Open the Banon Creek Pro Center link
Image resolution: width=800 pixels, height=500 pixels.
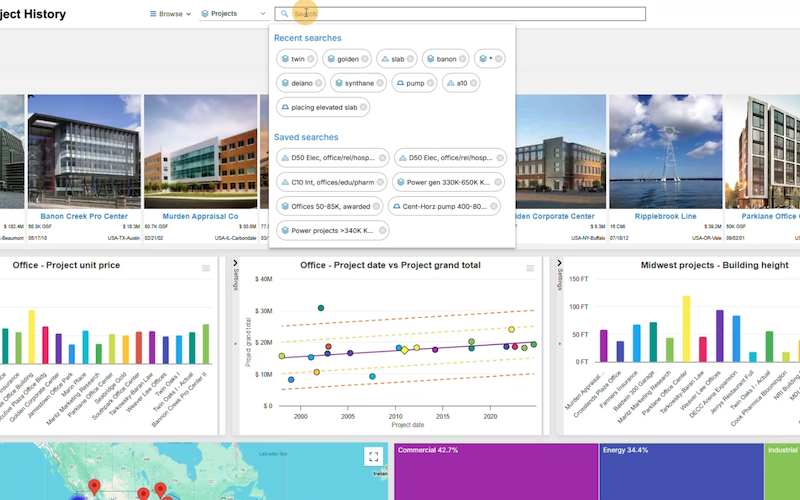tap(84, 216)
